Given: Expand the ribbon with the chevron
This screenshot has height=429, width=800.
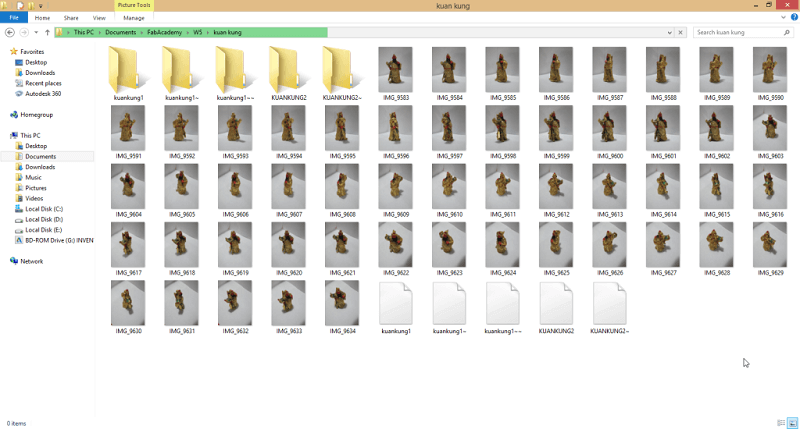Looking at the screenshot, I should click(x=783, y=17).
